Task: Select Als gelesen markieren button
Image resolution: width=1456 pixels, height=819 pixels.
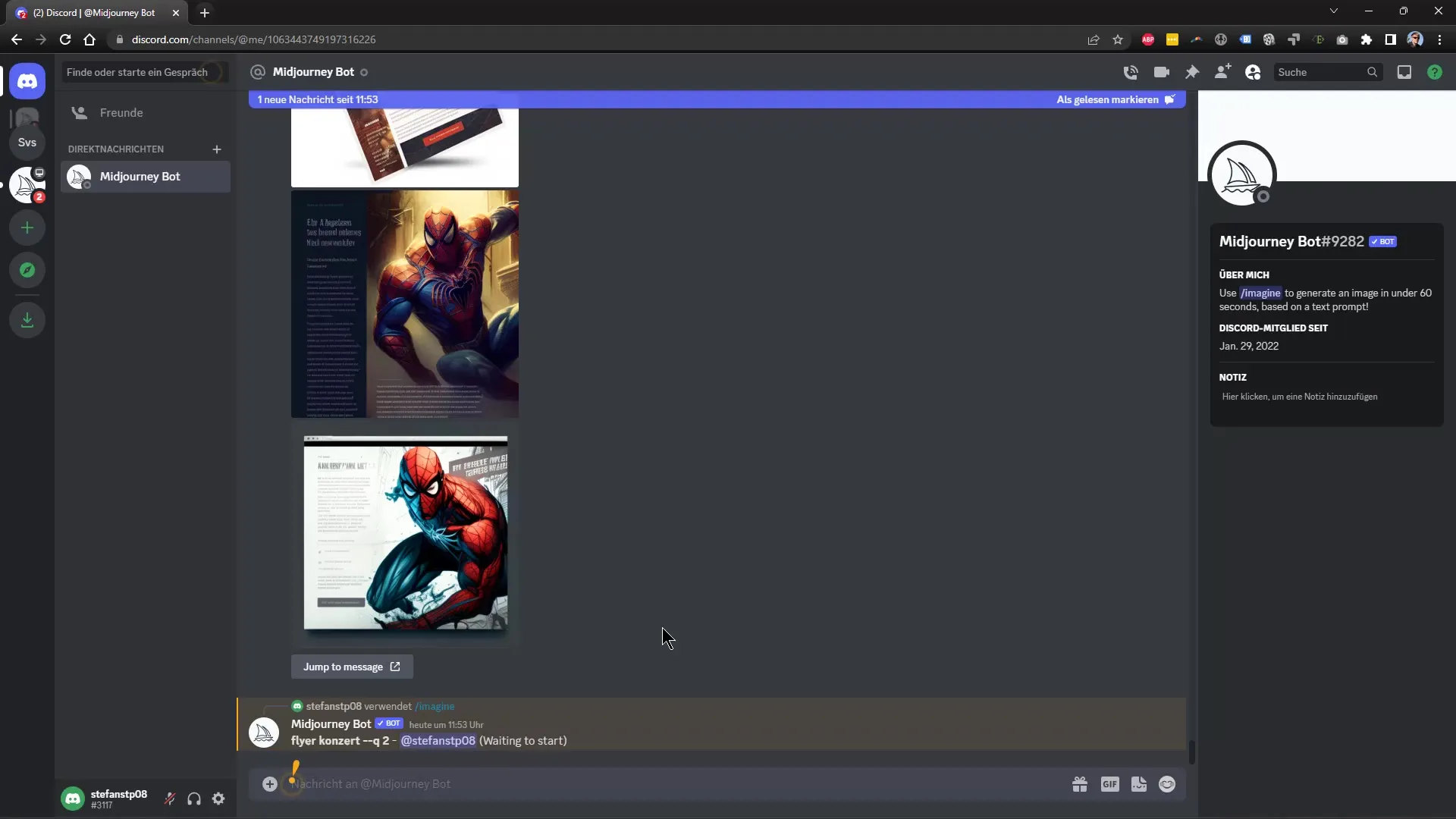Action: pos(1108,99)
